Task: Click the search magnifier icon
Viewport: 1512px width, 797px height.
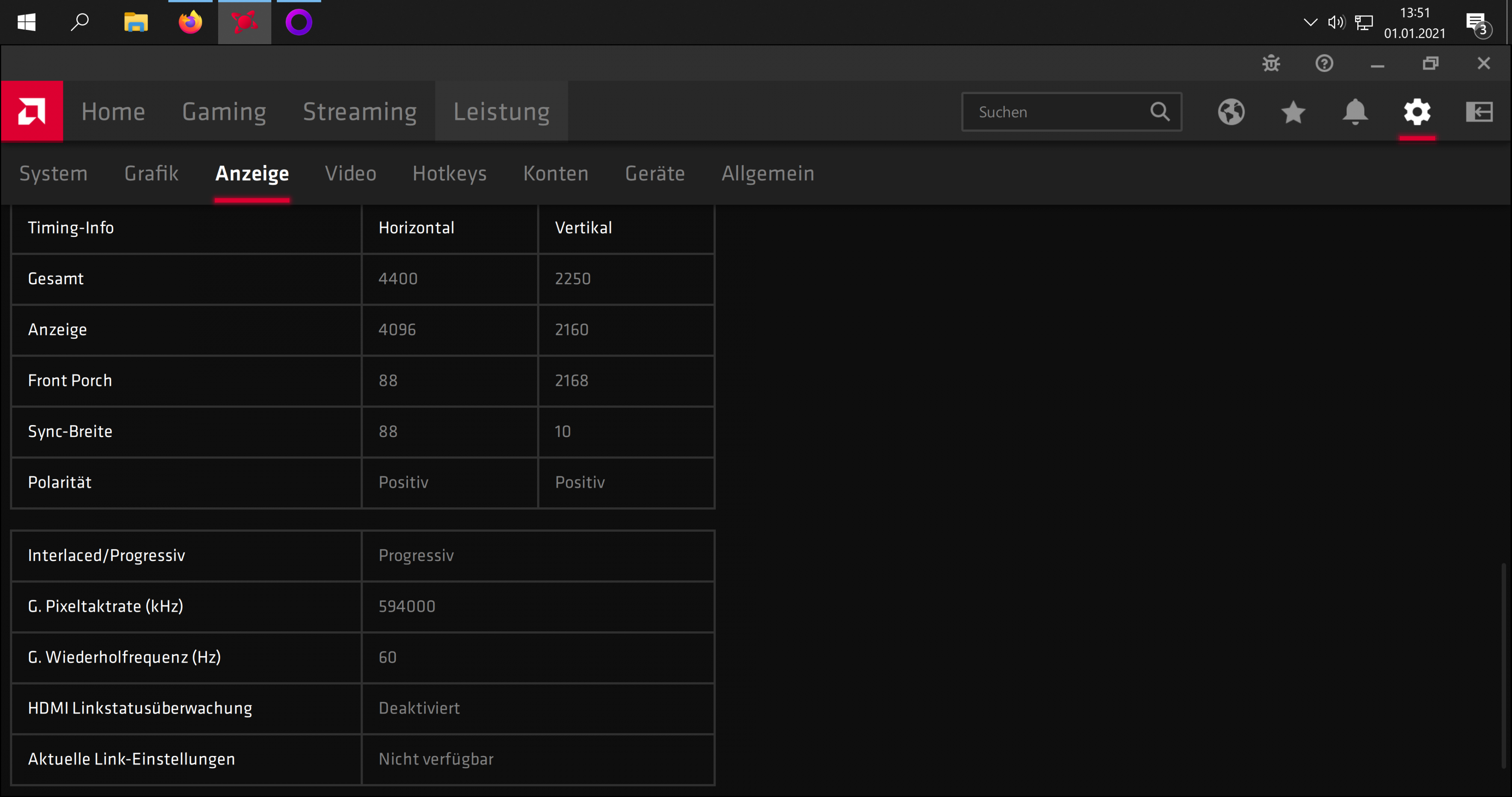Action: [x=1160, y=111]
